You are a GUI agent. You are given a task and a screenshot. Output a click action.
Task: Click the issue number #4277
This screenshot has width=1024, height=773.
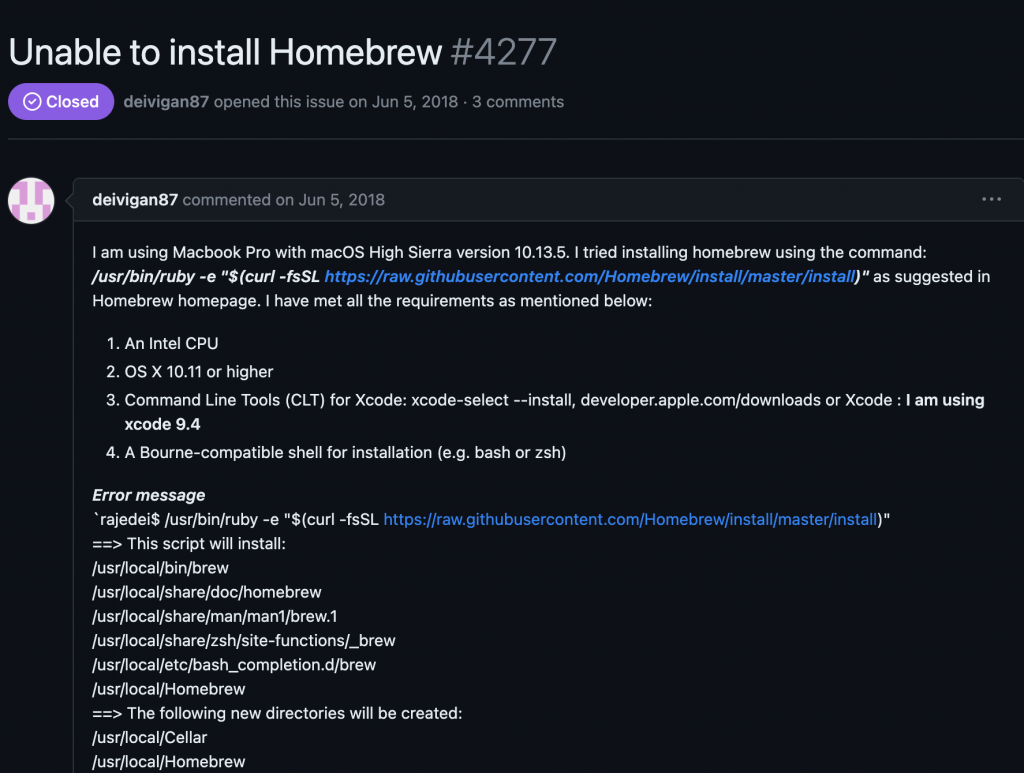[504, 52]
